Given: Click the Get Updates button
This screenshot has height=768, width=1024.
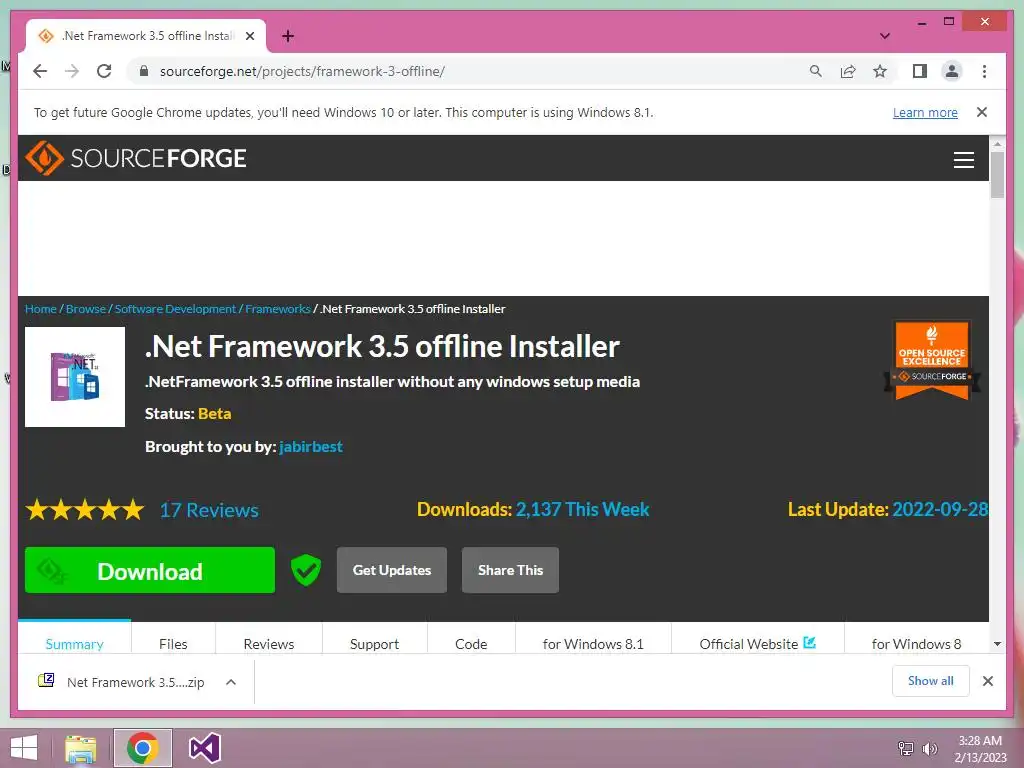Looking at the screenshot, I should click(392, 570).
